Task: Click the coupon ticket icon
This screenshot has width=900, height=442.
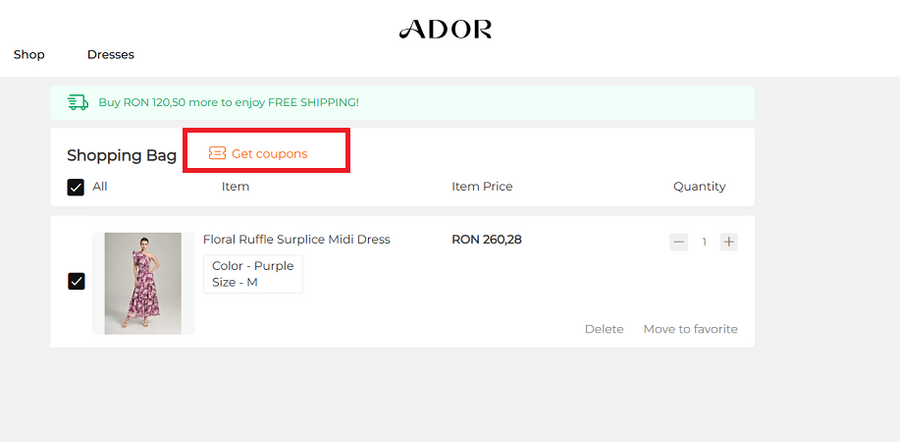Action: click(217, 153)
